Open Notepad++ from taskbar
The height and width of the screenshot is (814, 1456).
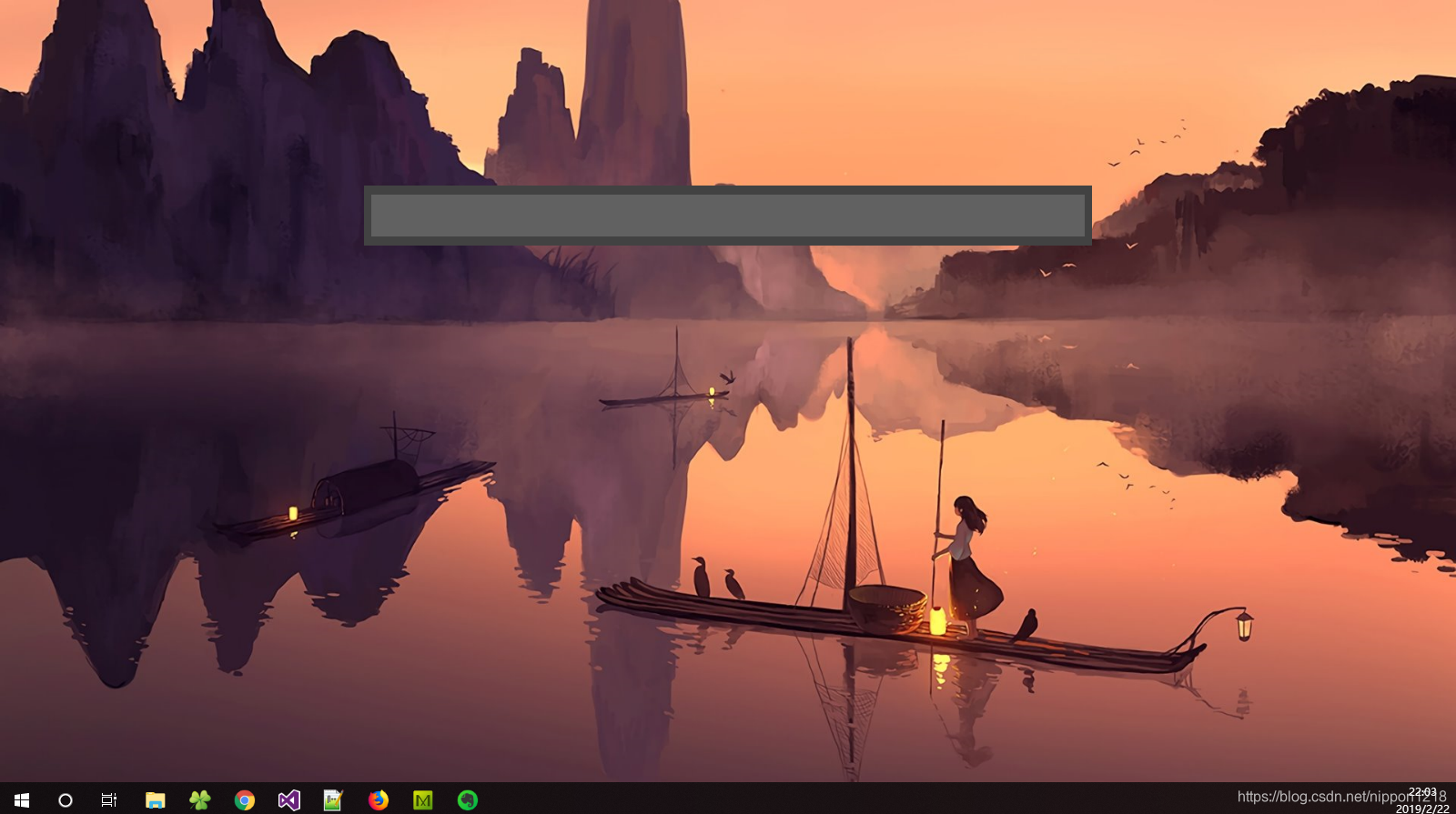pyautogui.click(x=333, y=800)
